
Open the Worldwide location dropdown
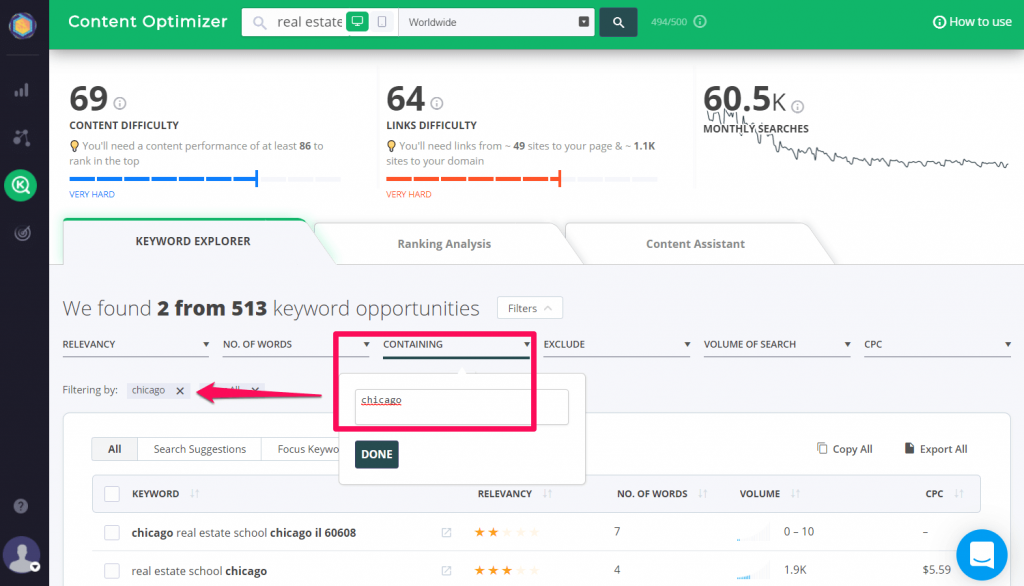pos(496,22)
